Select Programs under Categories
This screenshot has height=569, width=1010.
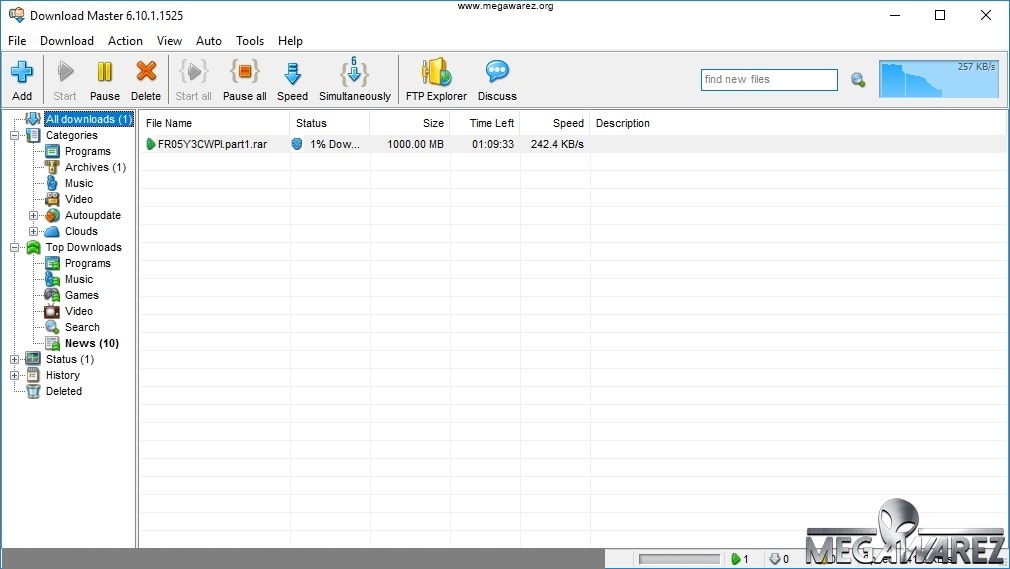(x=88, y=151)
